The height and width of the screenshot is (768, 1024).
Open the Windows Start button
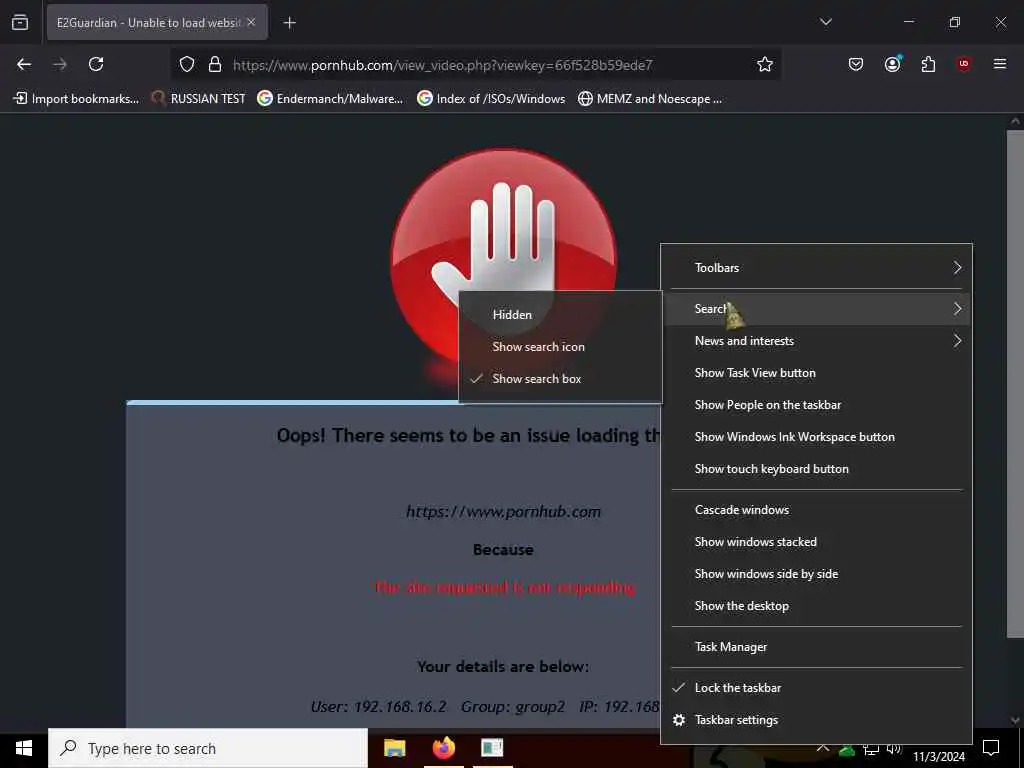coord(24,748)
